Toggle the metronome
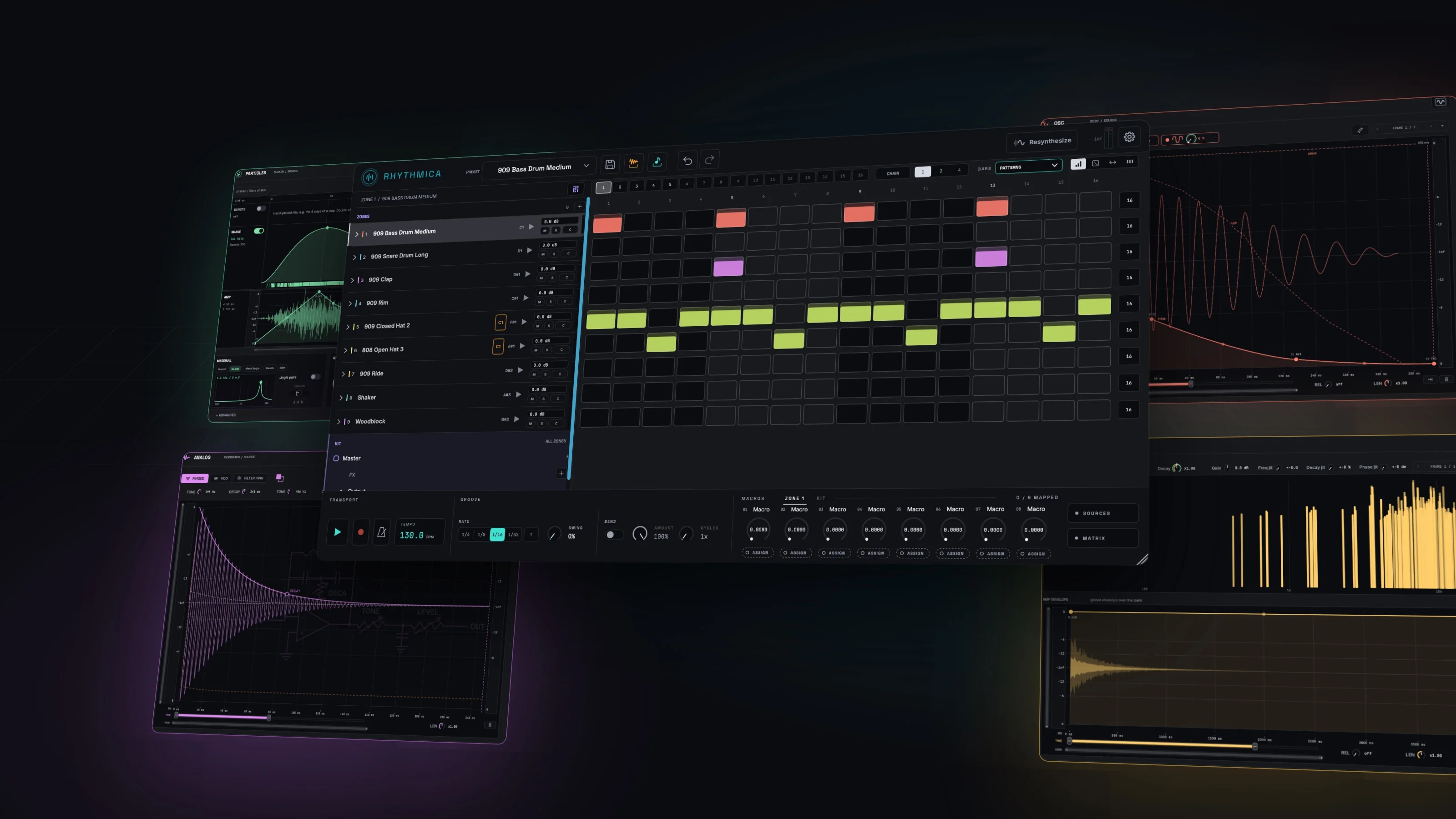 [382, 532]
